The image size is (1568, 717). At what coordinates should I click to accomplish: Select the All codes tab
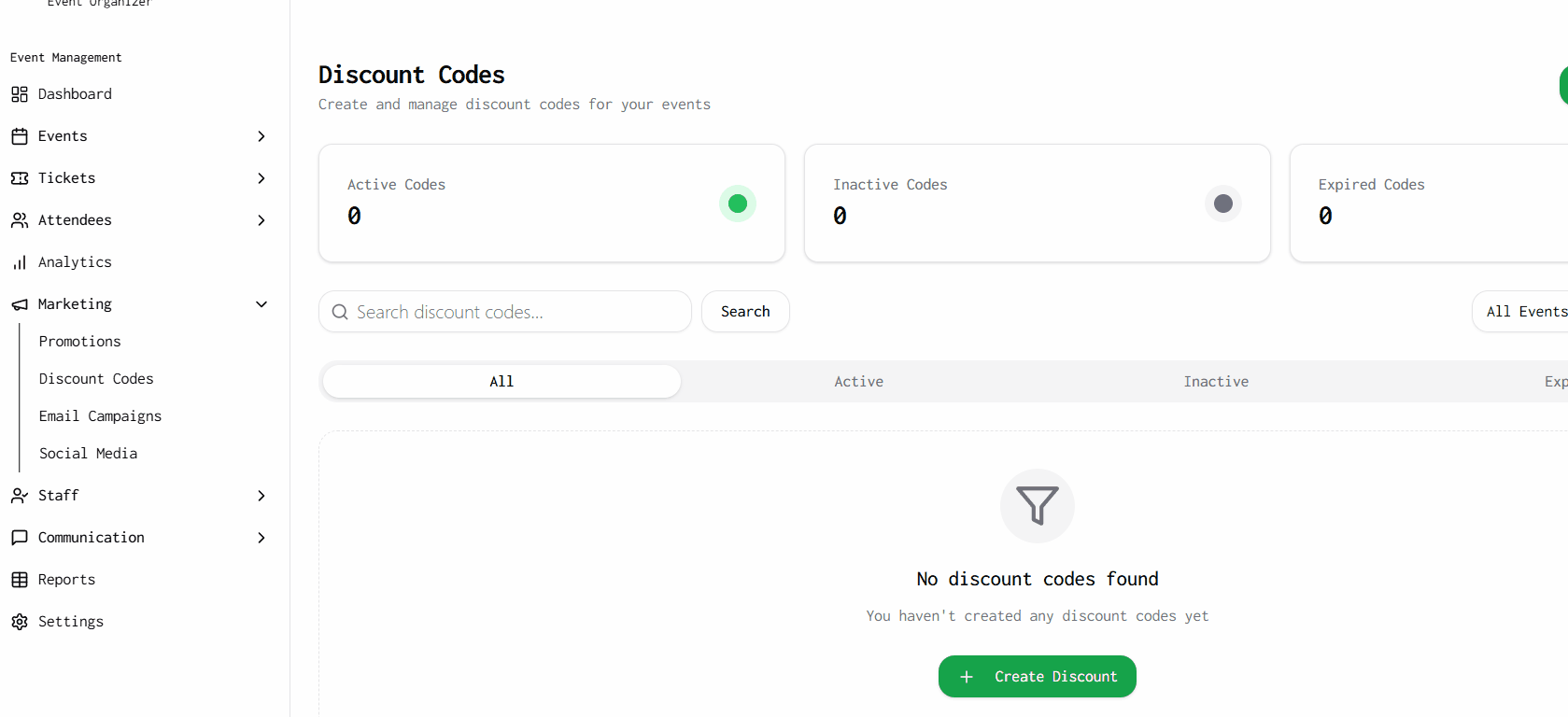[501, 382]
